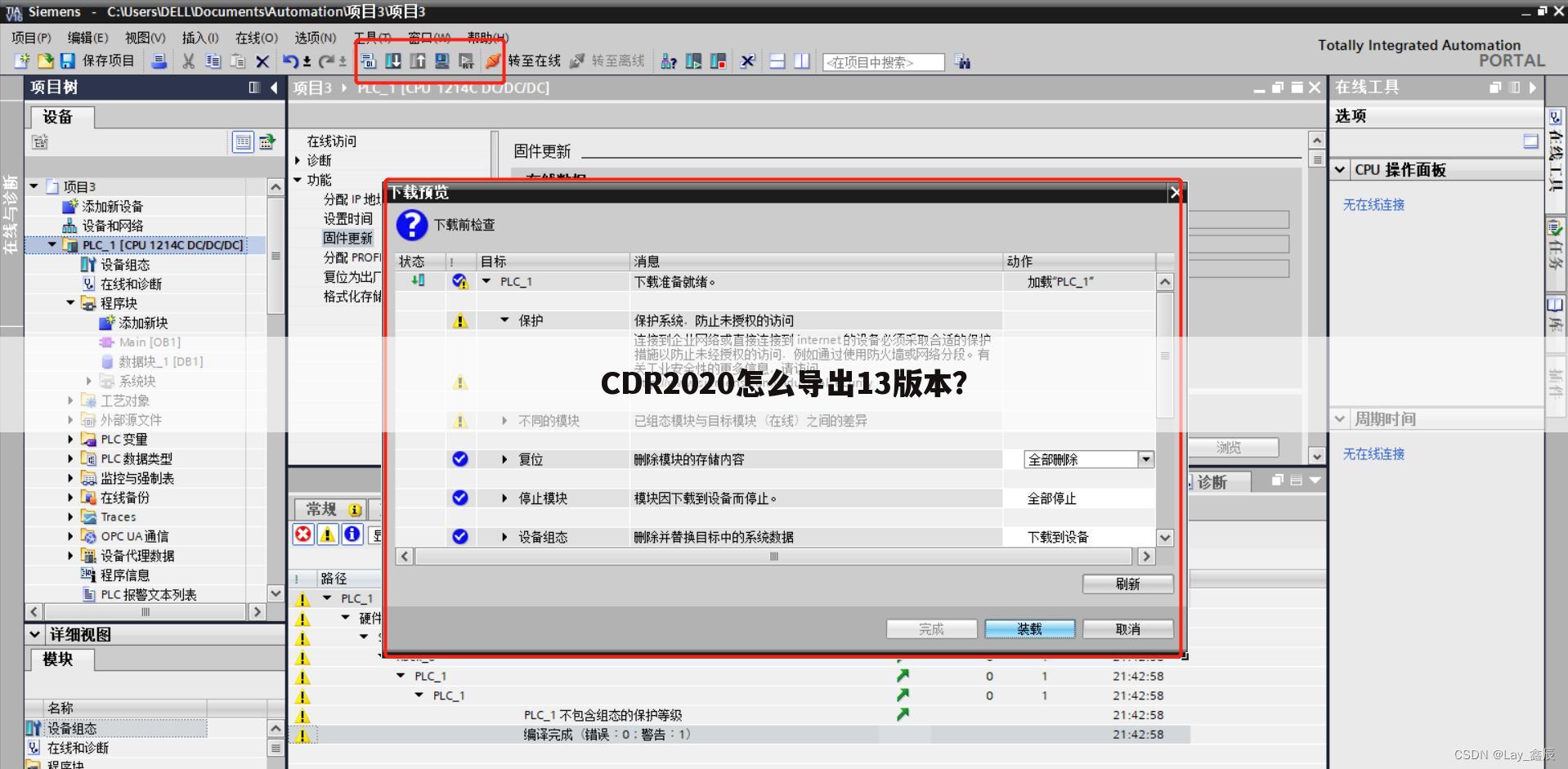Viewport: 1568px width, 769px height.
Task: Click the Cut scissors icon
Action: (x=189, y=61)
